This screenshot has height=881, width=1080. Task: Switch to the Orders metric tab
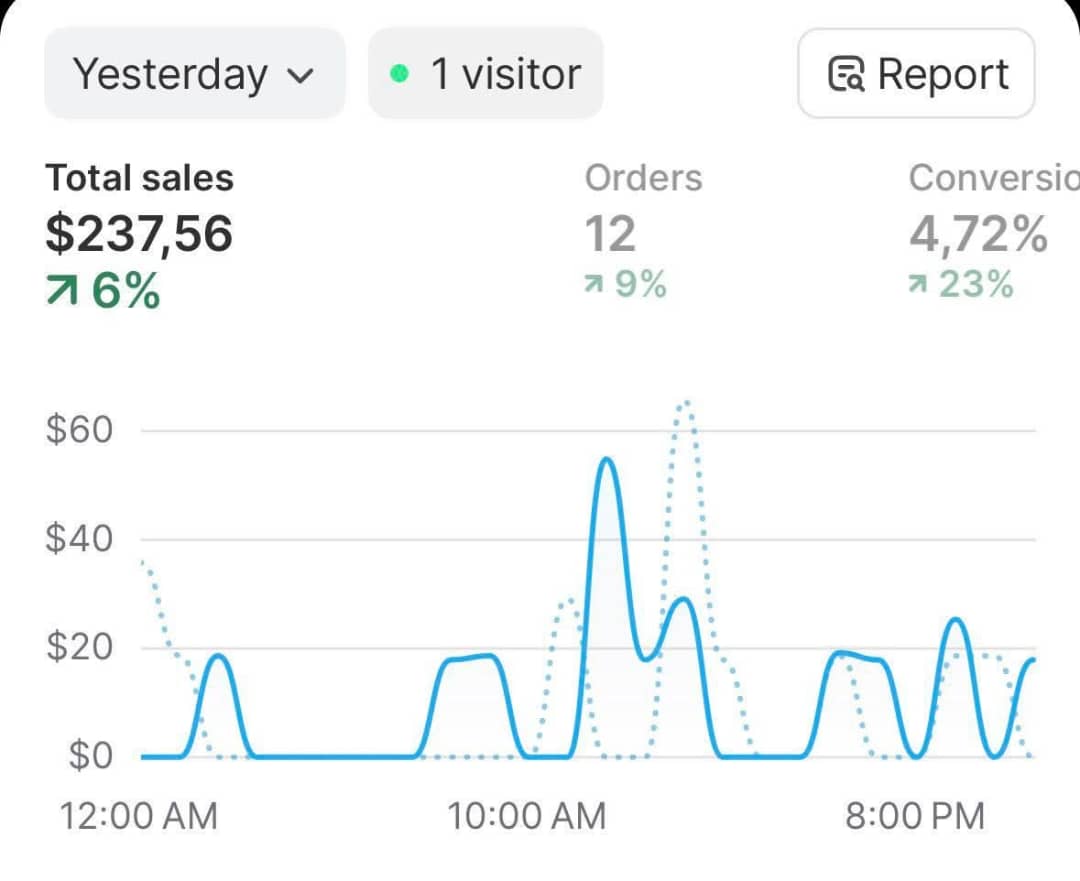coord(643,178)
